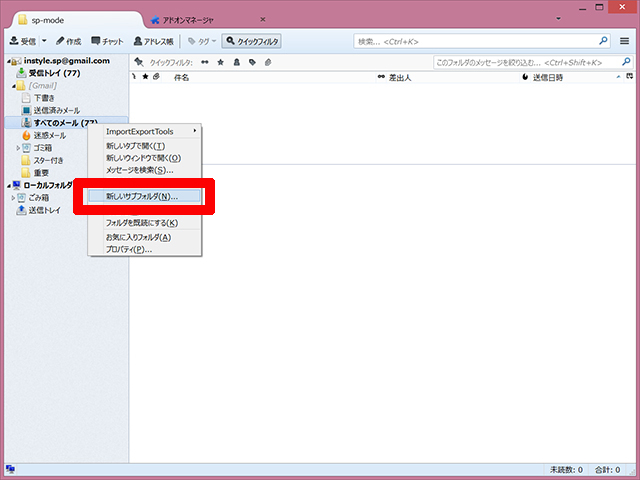Close the アドオンマネージャ tab

point(263,19)
